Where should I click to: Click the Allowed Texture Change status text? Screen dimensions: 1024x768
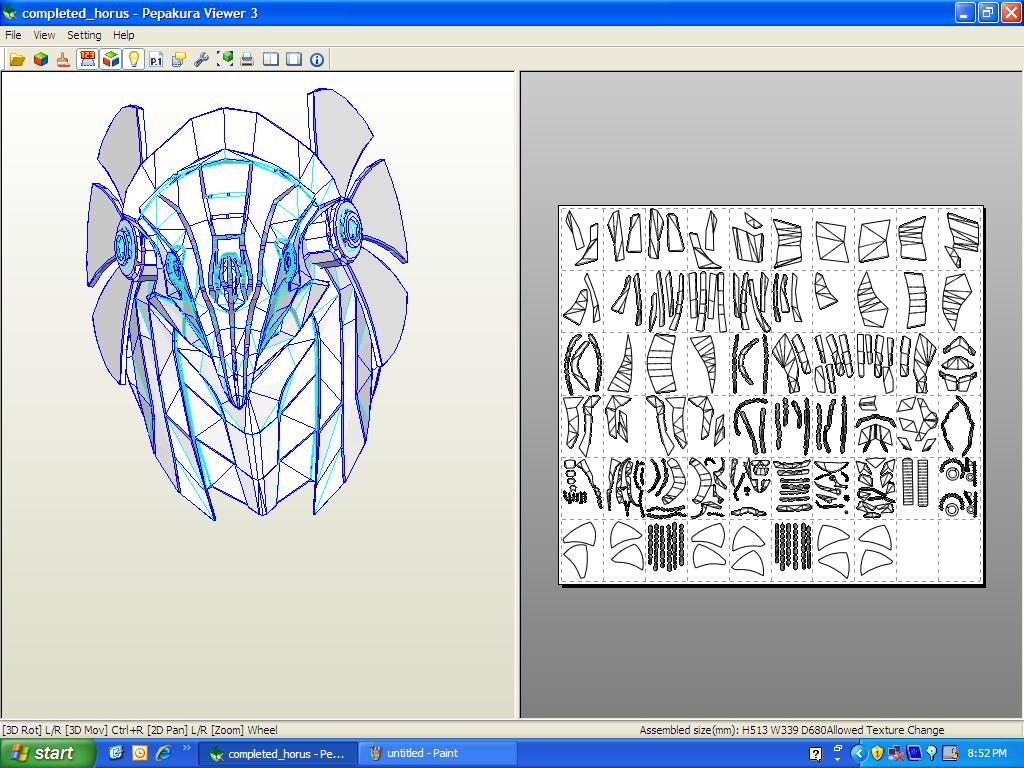[886, 730]
